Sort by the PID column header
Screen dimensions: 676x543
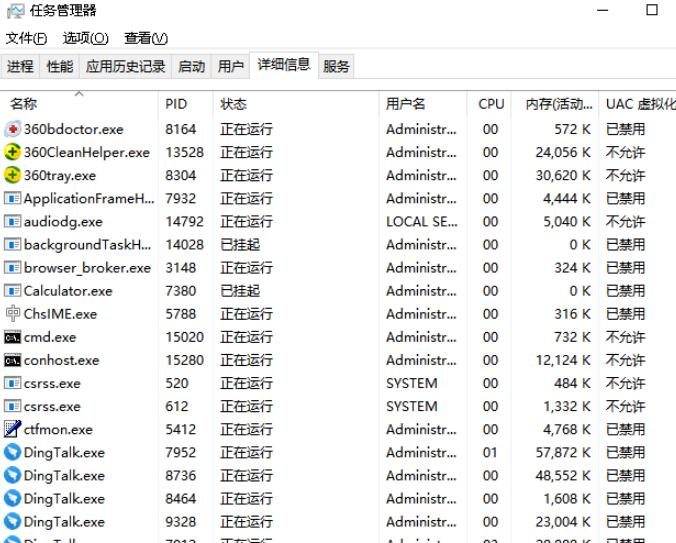186,104
